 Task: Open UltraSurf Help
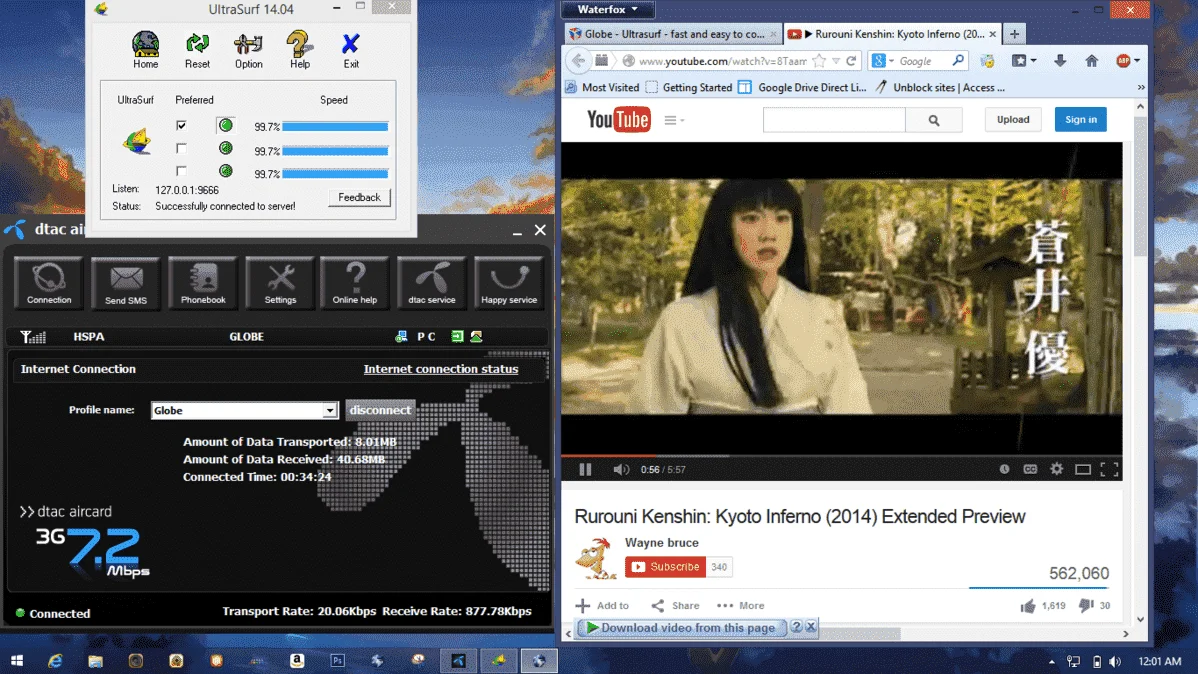click(300, 50)
